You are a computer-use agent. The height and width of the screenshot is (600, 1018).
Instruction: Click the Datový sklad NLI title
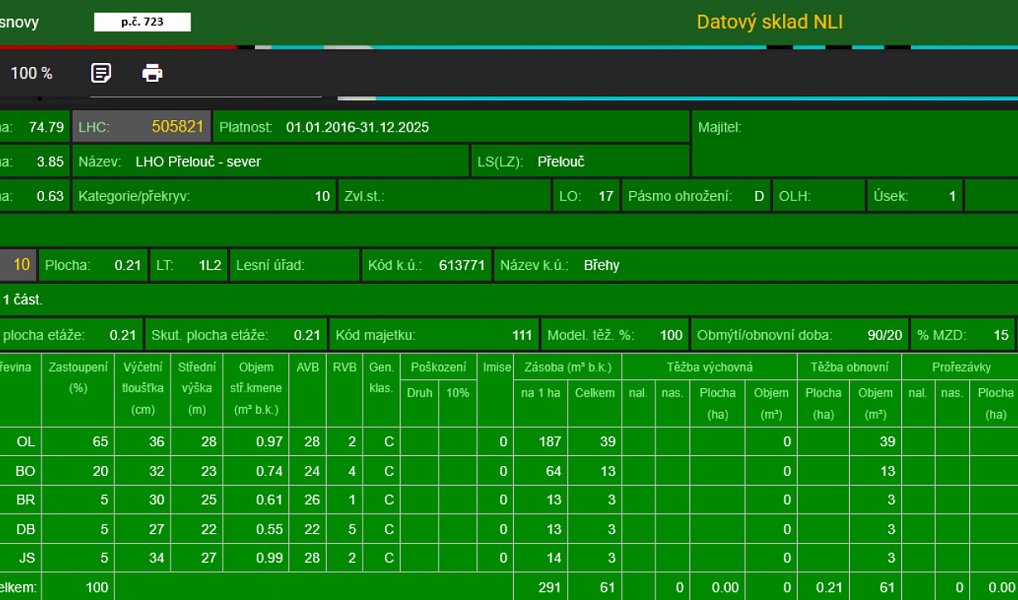click(769, 22)
